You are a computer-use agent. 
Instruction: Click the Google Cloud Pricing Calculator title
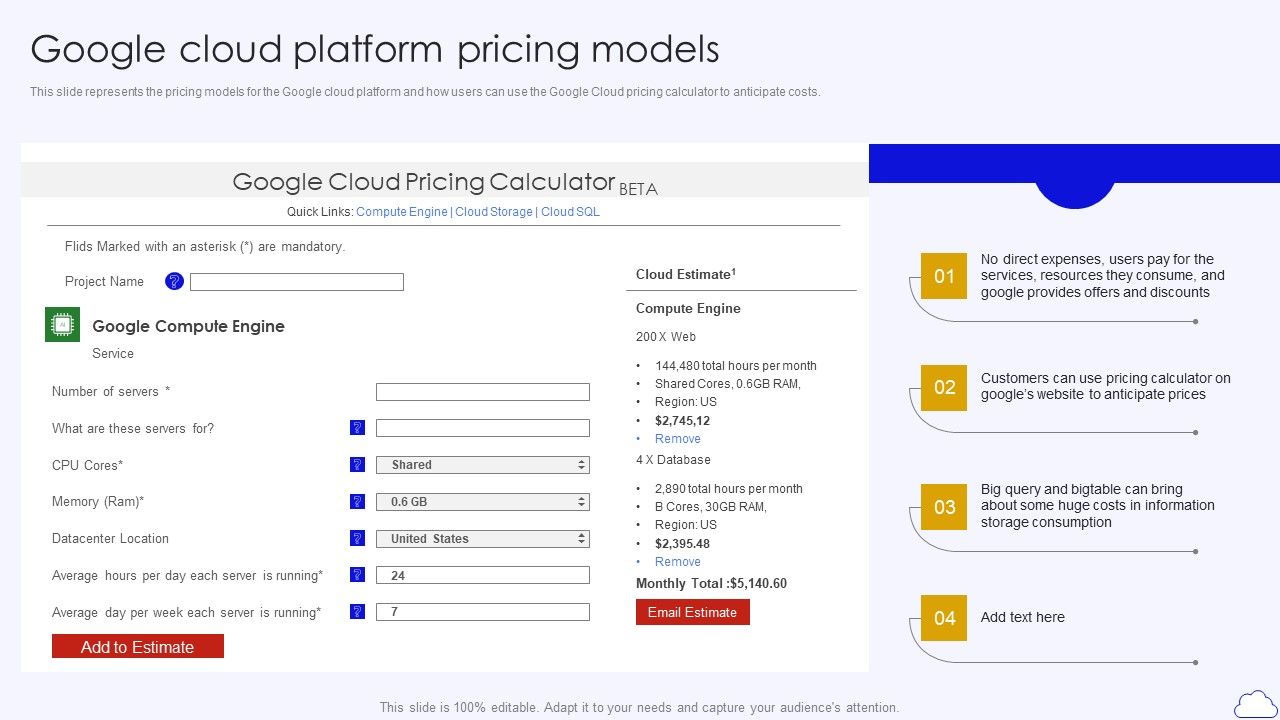click(424, 182)
